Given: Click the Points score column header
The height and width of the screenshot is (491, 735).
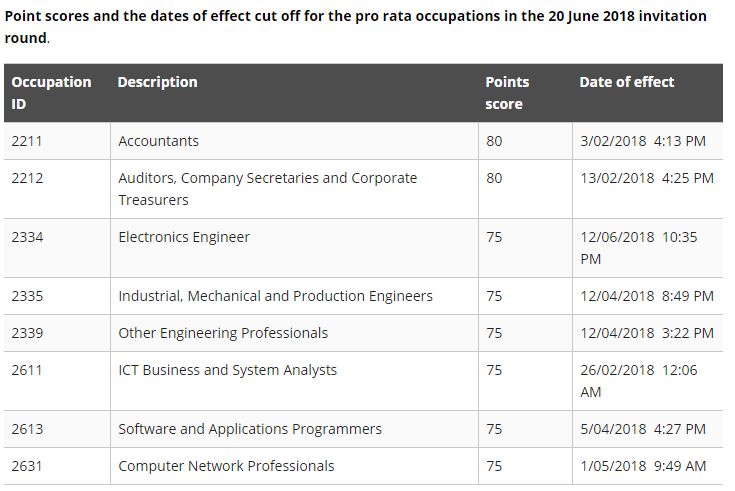Looking at the screenshot, I should [x=507, y=93].
